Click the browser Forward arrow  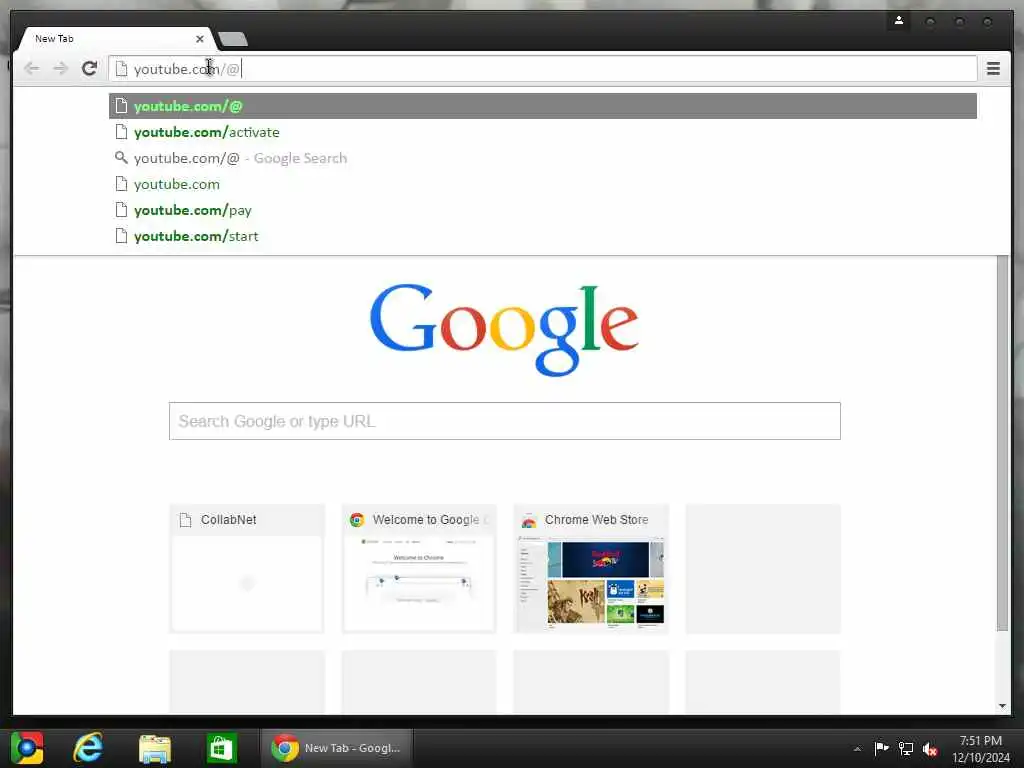click(x=61, y=68)
